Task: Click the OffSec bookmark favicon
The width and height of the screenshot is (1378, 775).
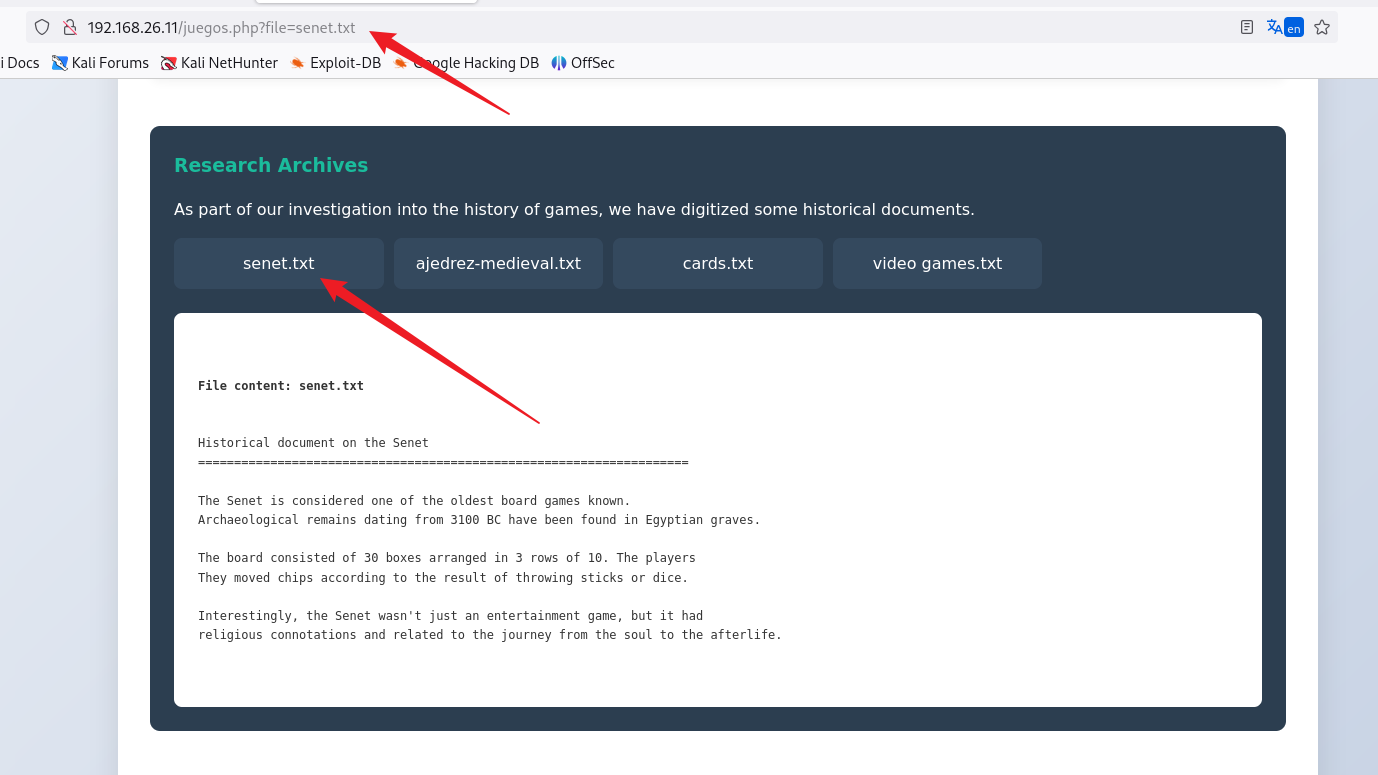Action: 559,63
